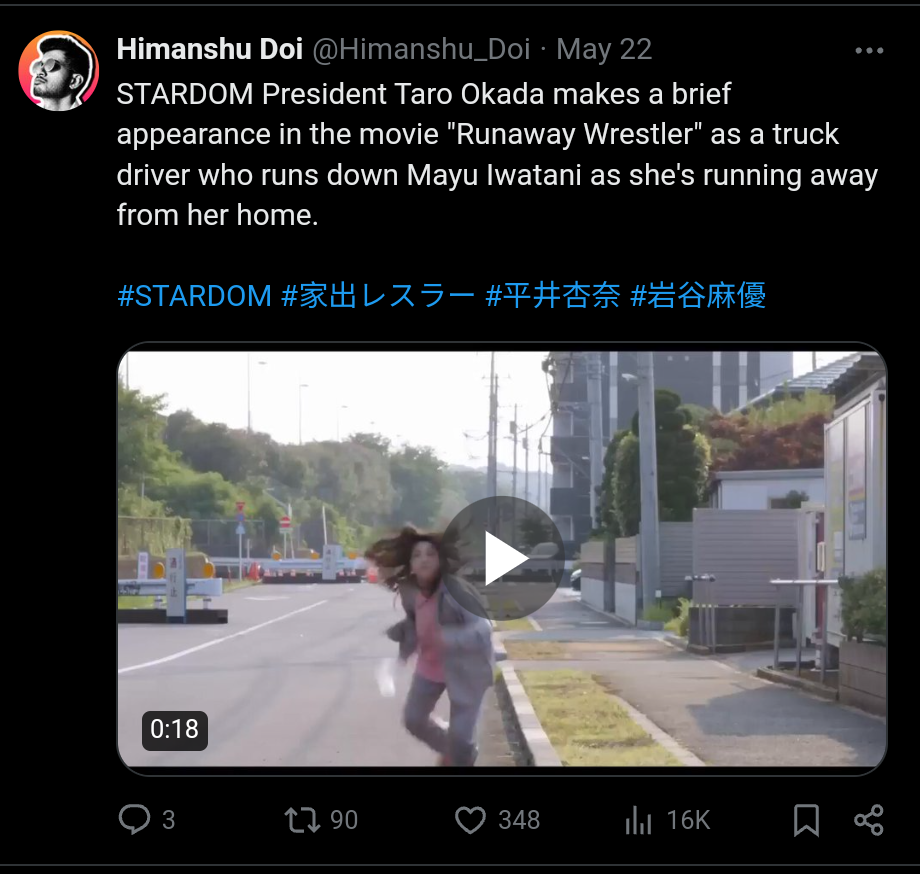Open the three-dot more options menu

pyautogui.click(x=869, y=51)
